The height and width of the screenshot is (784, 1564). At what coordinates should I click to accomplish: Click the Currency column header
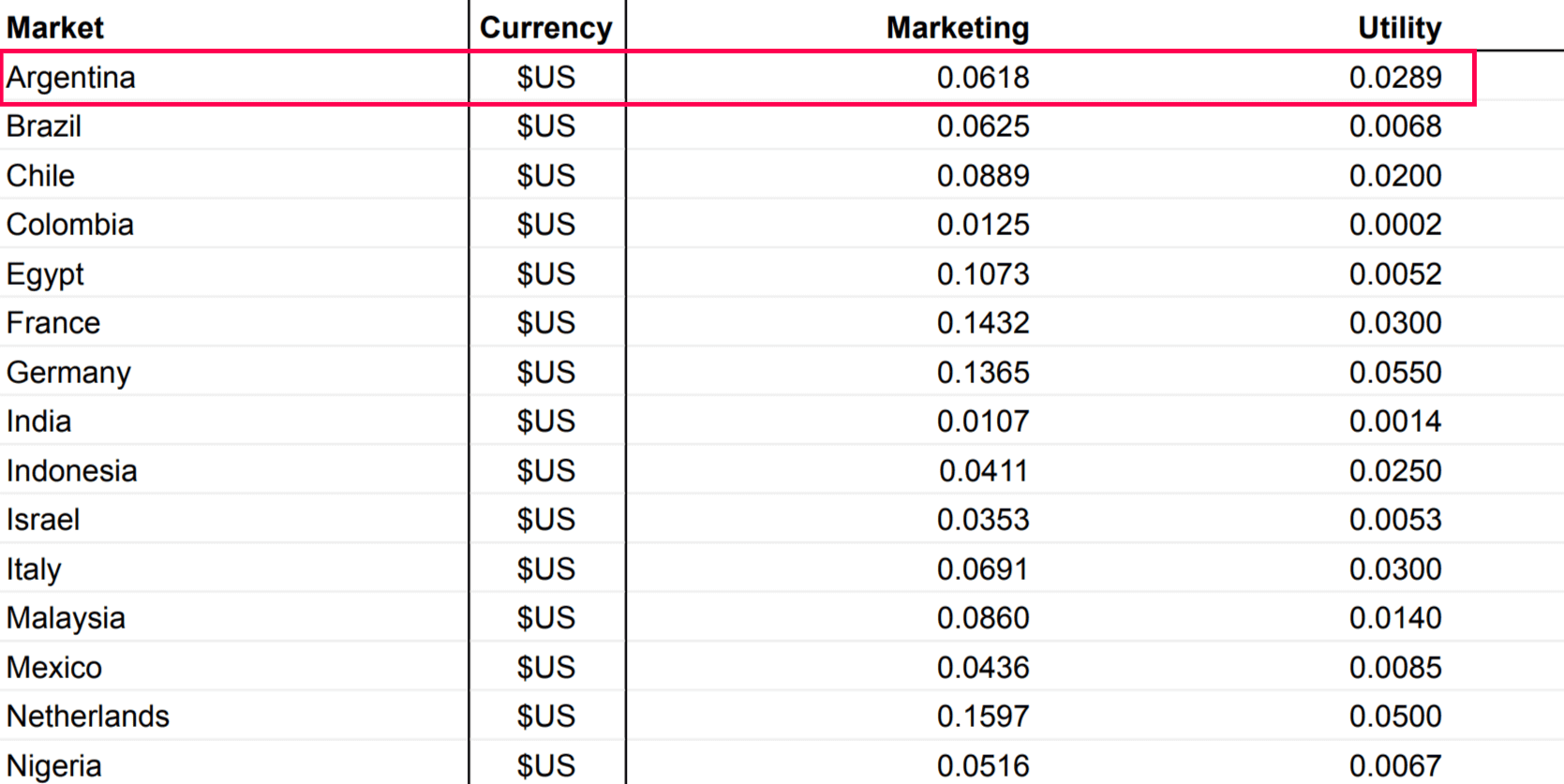[x=545, y=27]
